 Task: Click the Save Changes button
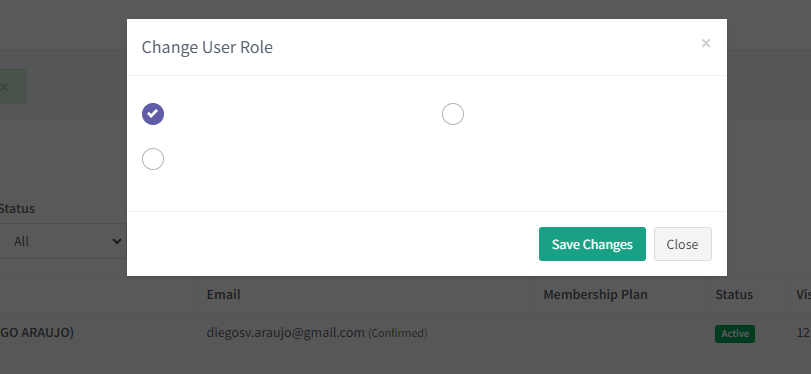click(592, 244)
